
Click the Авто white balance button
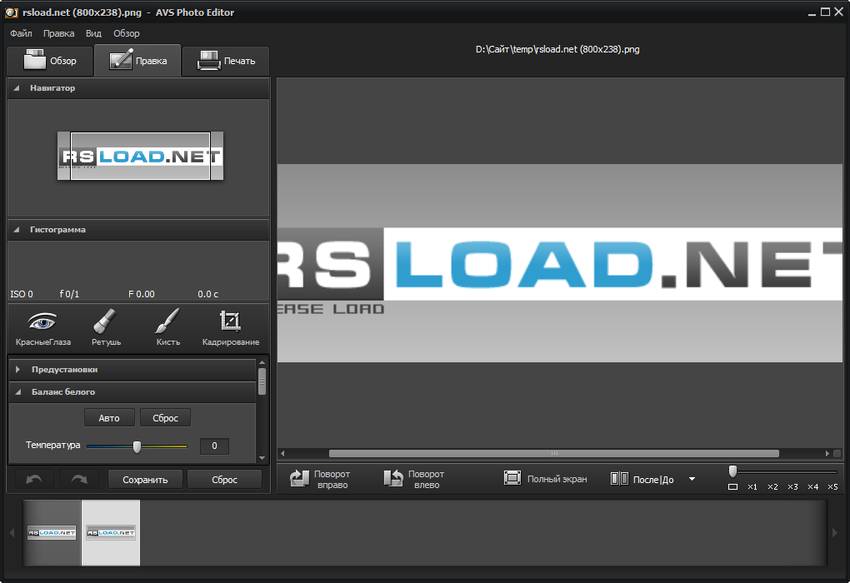pos(109,417)
